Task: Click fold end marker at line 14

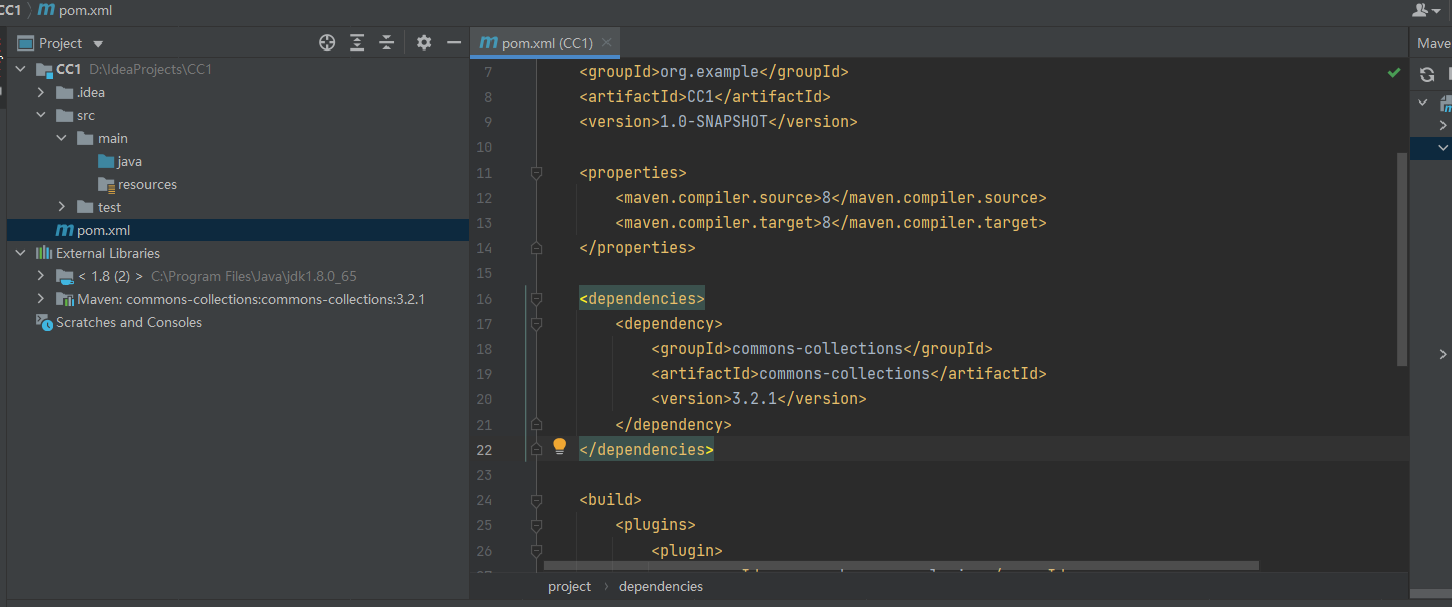Action: [x=536, y=247]
